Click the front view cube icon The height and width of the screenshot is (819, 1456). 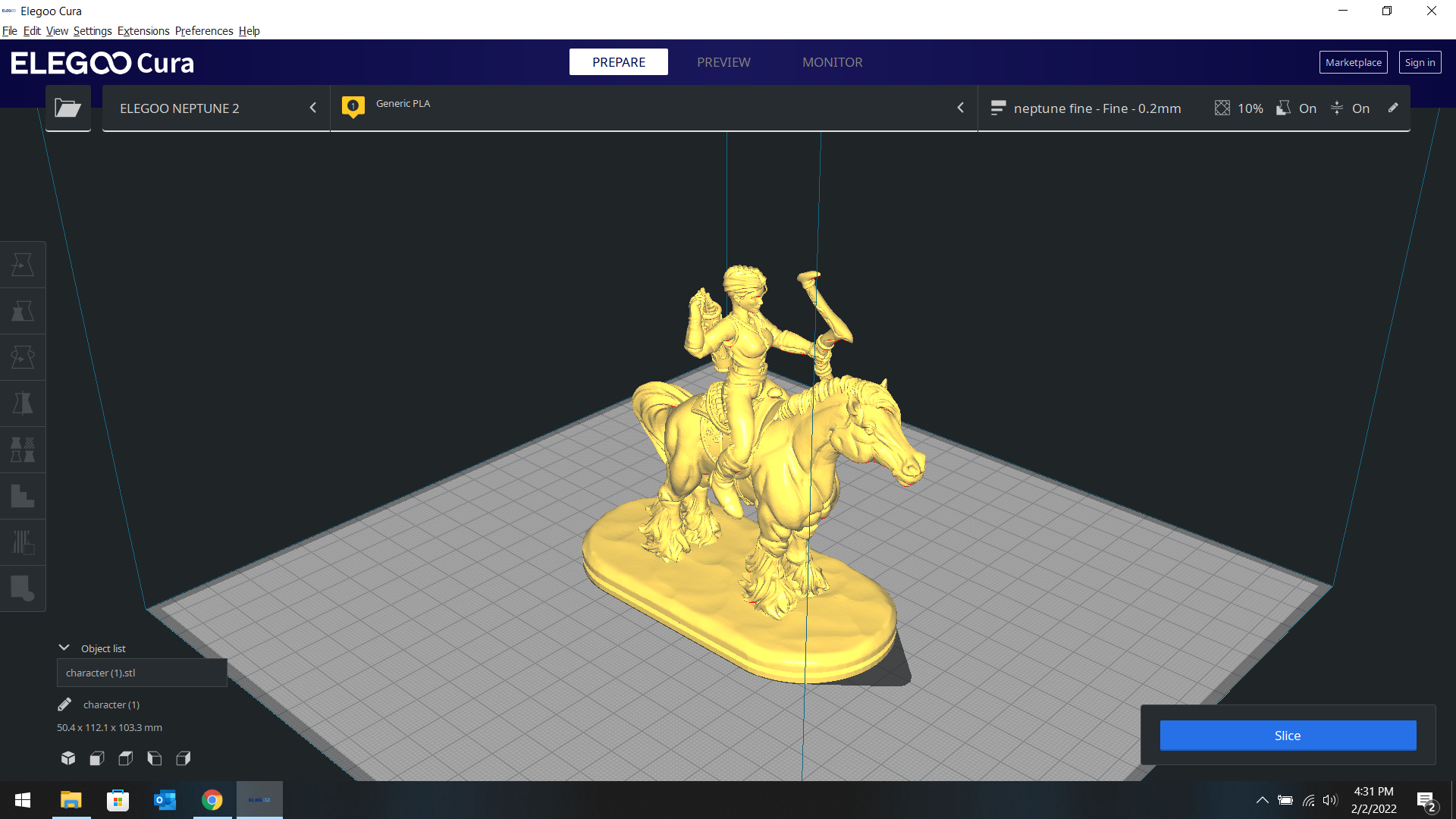97,758
